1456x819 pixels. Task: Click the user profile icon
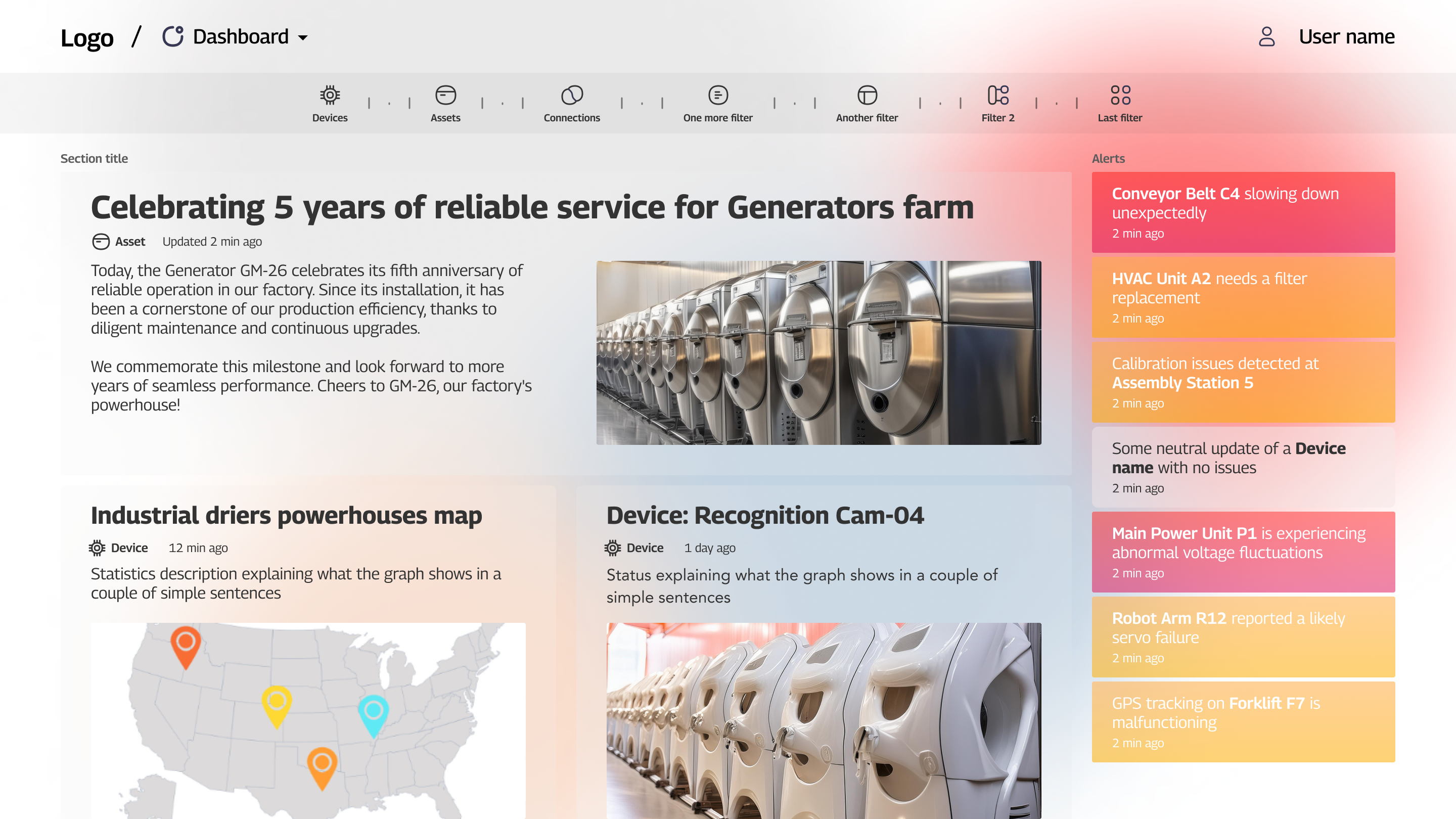pyautogui.click(x=1266, y=36)
